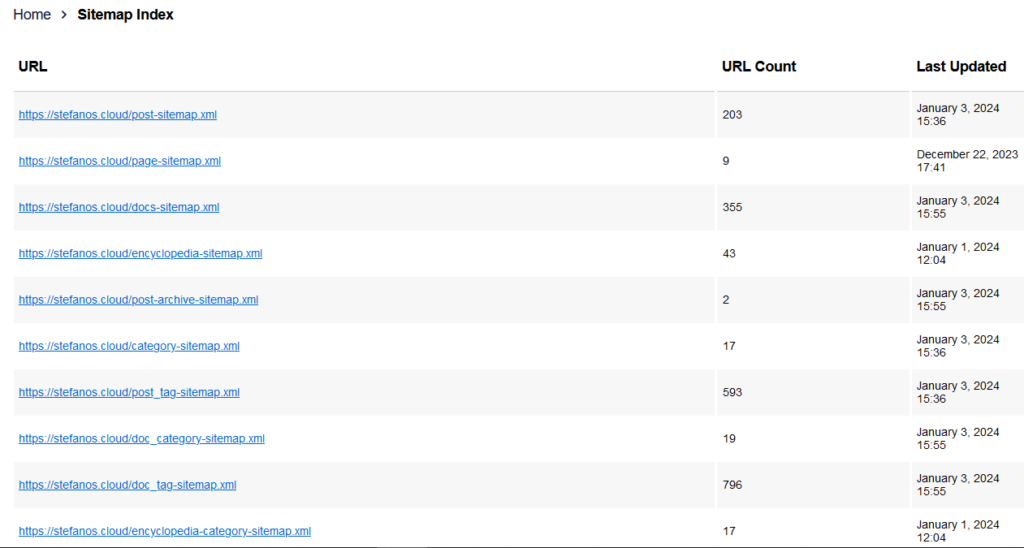Open the doc_category-sitemap.xml link

click(142, 439)
